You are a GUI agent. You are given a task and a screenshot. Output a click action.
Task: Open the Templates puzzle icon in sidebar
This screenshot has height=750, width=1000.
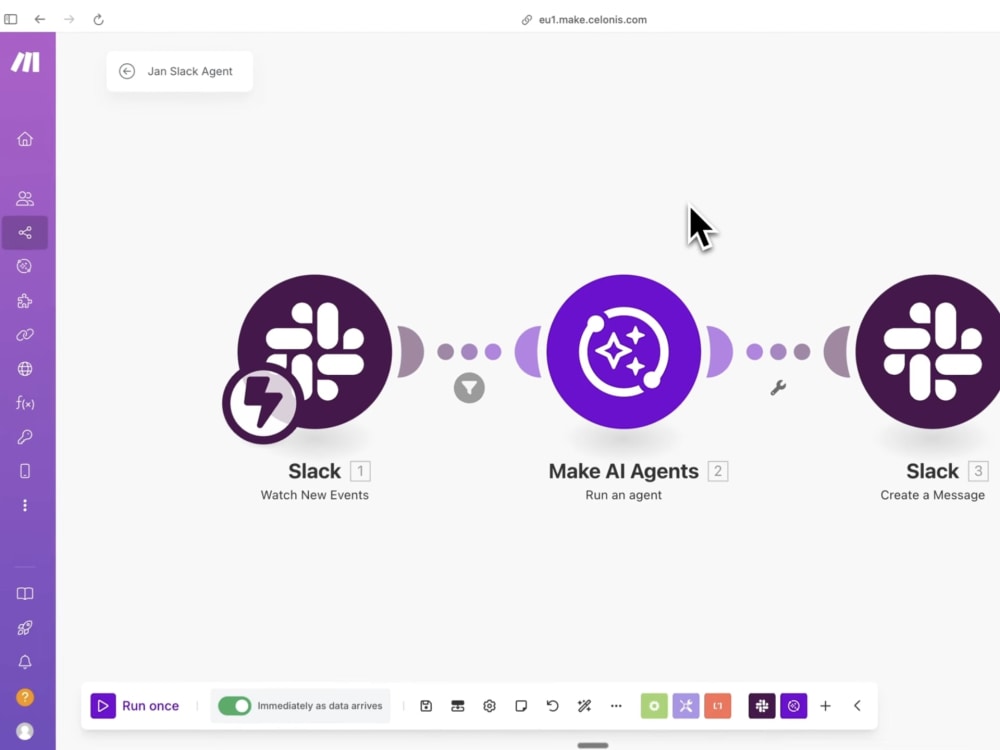pyautogui.click(x=25, y=301)
